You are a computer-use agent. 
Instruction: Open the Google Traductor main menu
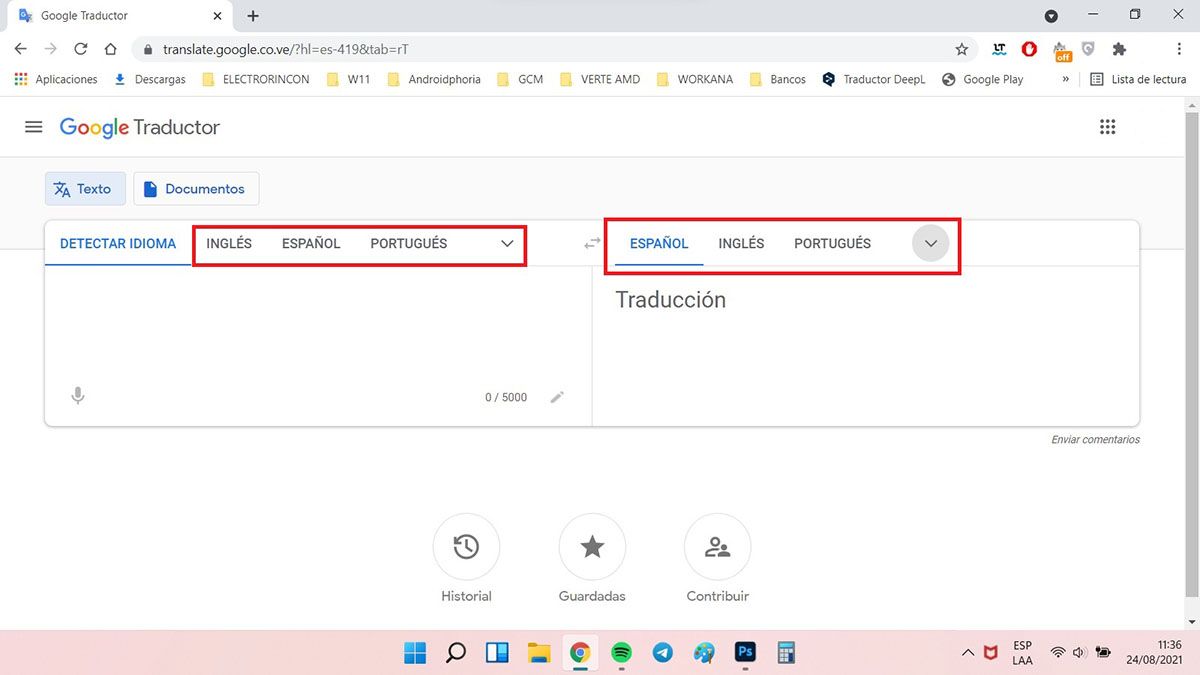34,127
